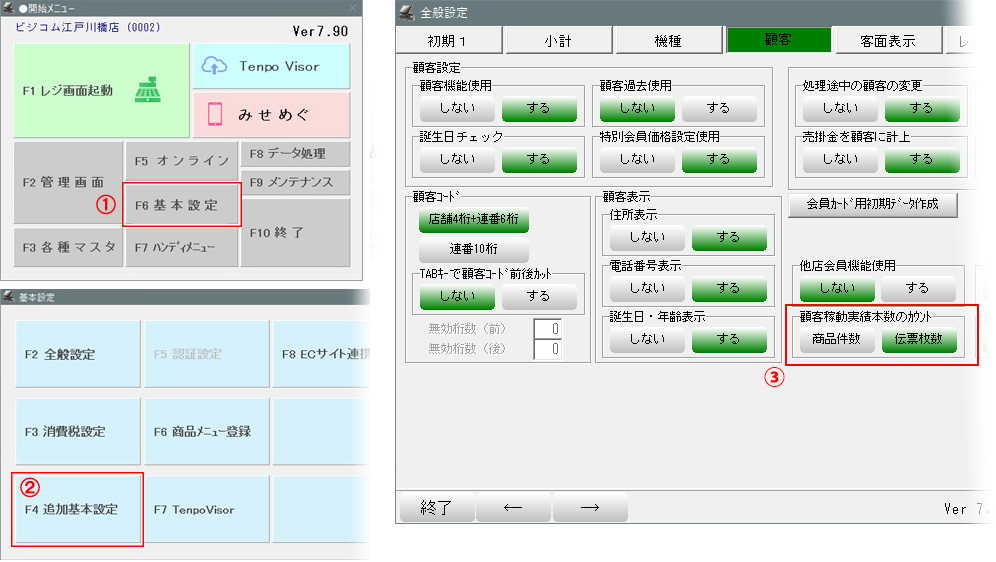Click 会員カード用初期データ作成 button
This screenshot has height=562, width=996.
[874, 205]
